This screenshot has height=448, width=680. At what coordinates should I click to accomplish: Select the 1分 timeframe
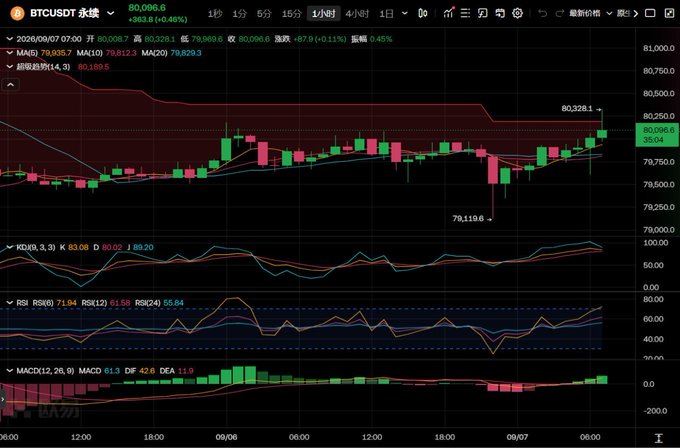[239, 14]
